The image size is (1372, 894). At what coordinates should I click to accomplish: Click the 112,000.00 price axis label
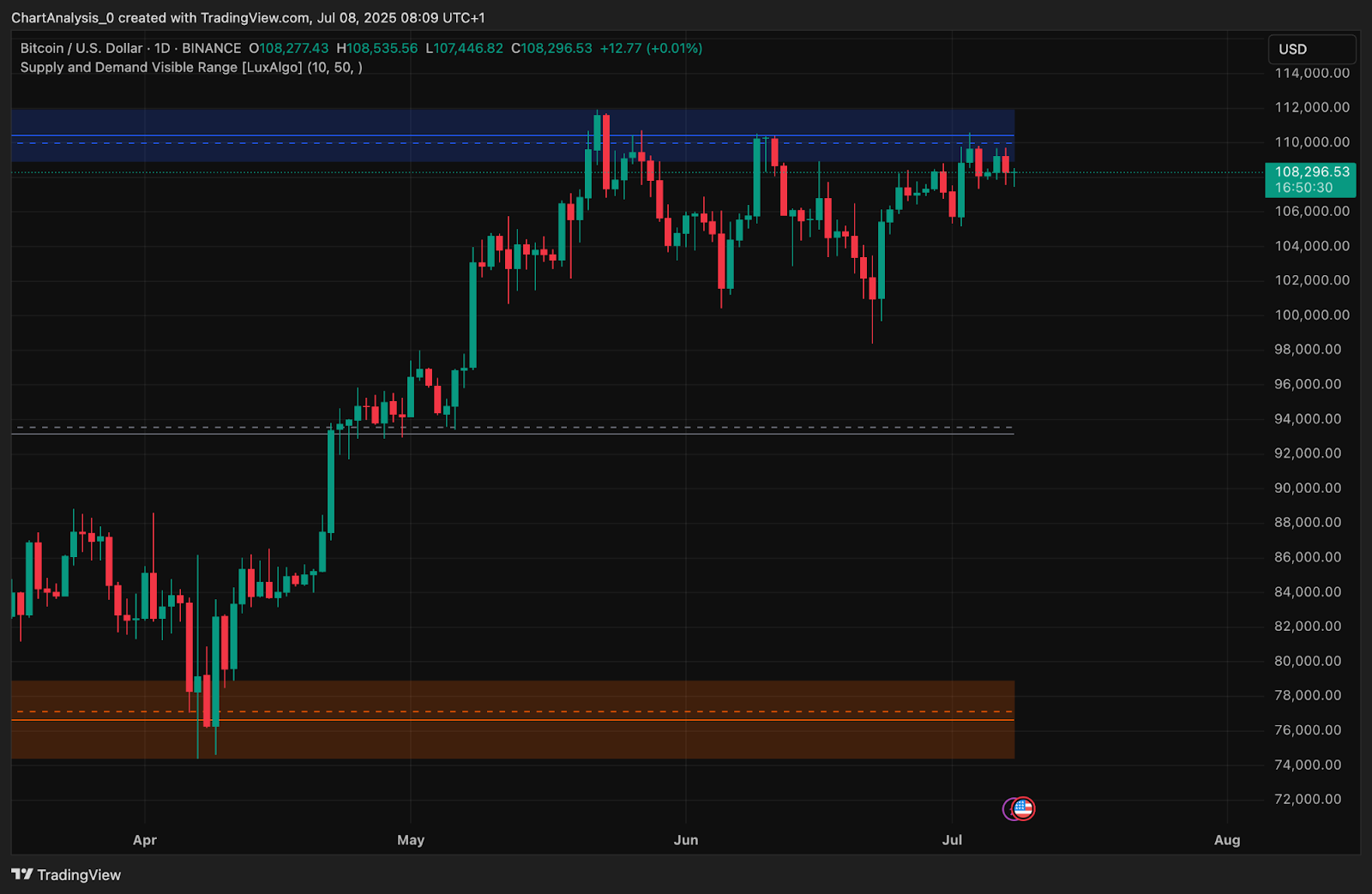coord(1312,107)
